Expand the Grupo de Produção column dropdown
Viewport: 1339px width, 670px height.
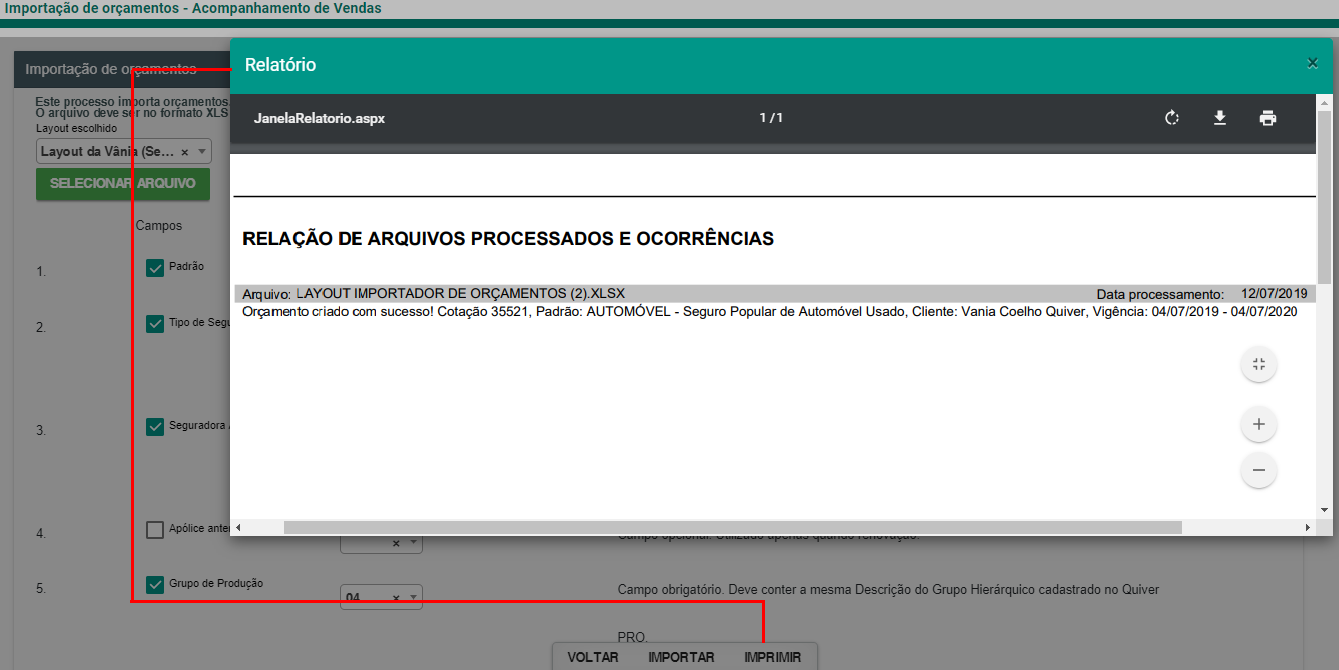tap(414, 598)
